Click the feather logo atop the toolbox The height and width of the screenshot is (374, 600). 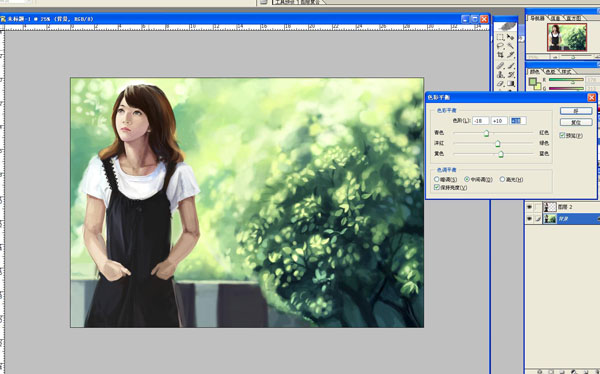point(505,26)
